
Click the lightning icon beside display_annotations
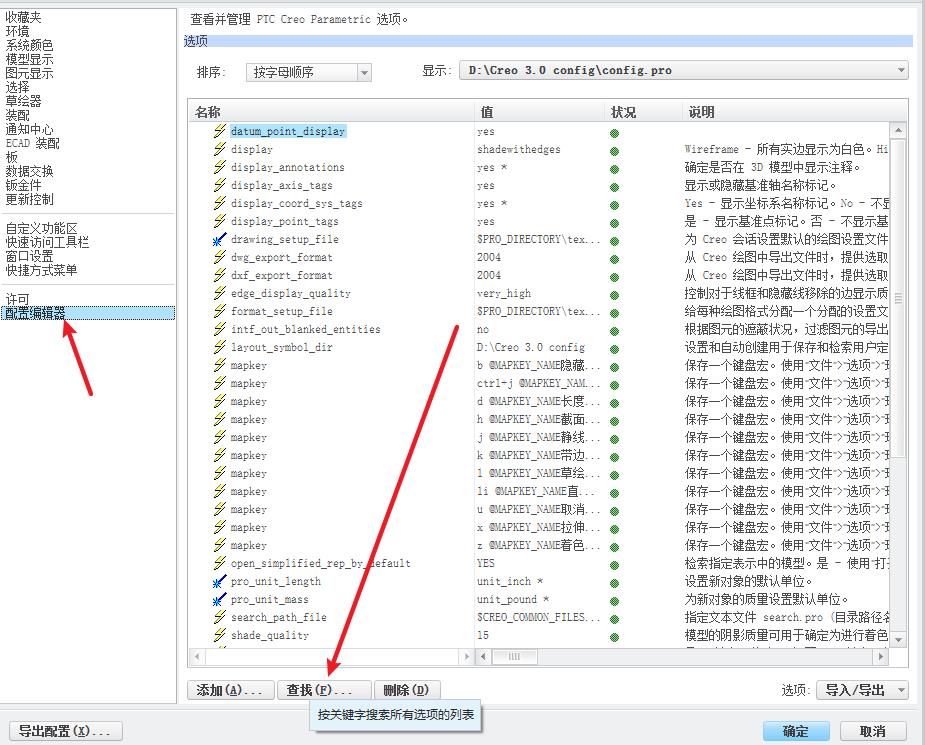219,167
